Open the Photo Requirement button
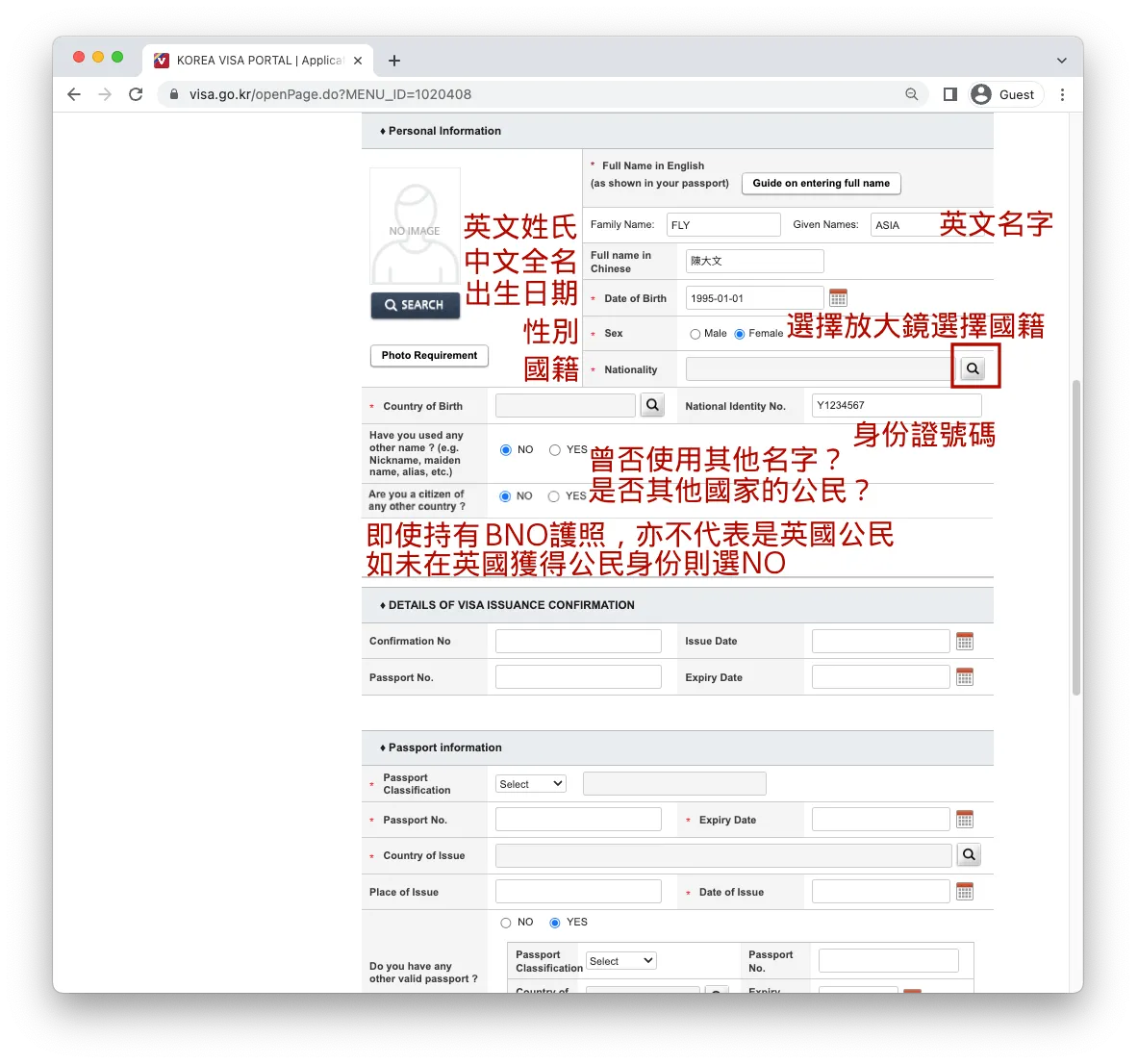Viewport: 1138px width, 1064px height. [429, 356]
